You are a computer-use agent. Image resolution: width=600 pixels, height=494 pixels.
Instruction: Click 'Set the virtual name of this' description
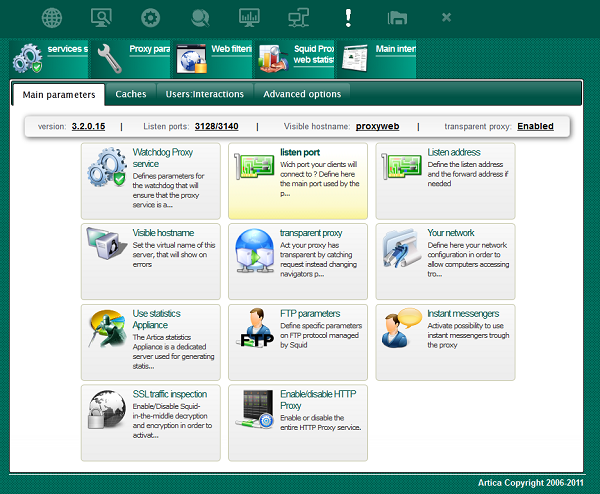174,255
